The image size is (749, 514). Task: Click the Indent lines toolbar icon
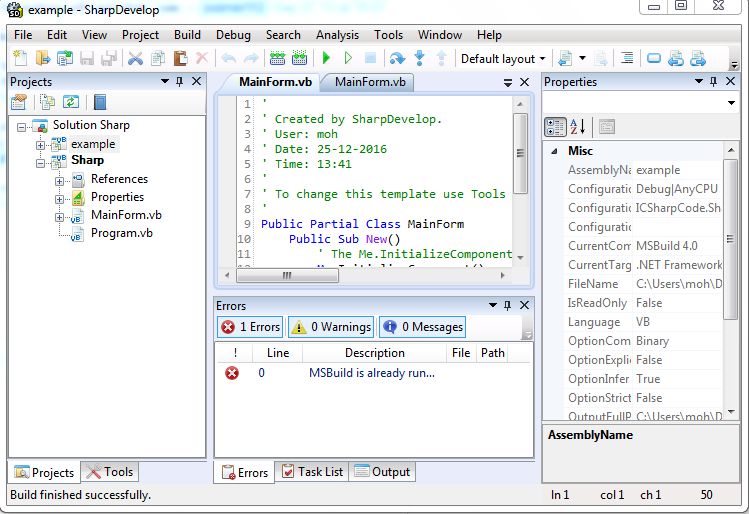coord(627,58)
